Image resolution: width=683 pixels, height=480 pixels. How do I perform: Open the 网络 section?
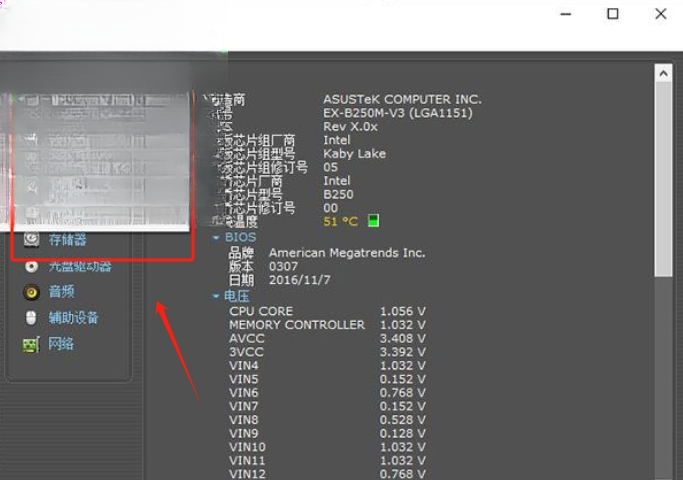pyautogui.click(x=61, y=344)
